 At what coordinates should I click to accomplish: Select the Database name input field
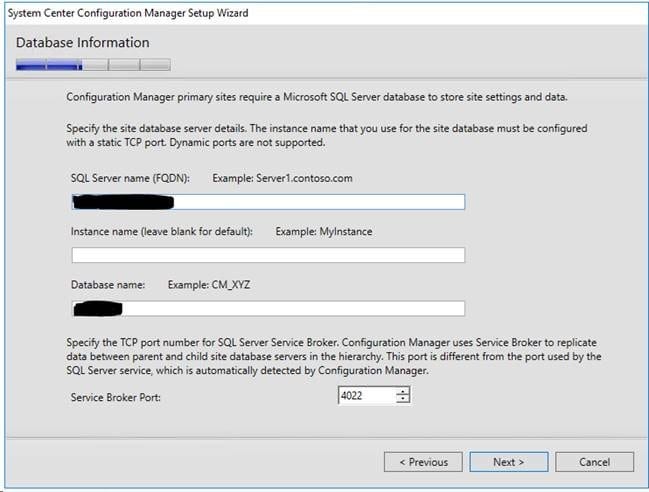[268, 309]
